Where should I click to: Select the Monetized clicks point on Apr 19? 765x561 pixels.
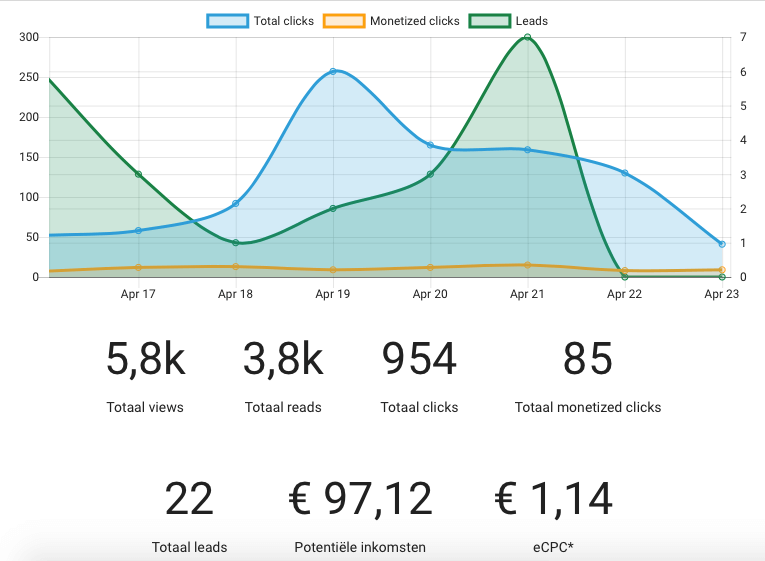[333, 270]
